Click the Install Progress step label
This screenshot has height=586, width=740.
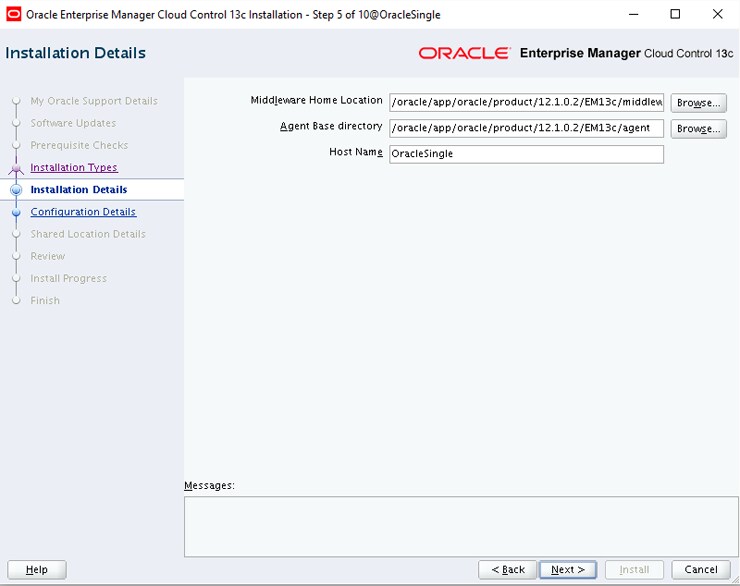[x=68, y=278]
